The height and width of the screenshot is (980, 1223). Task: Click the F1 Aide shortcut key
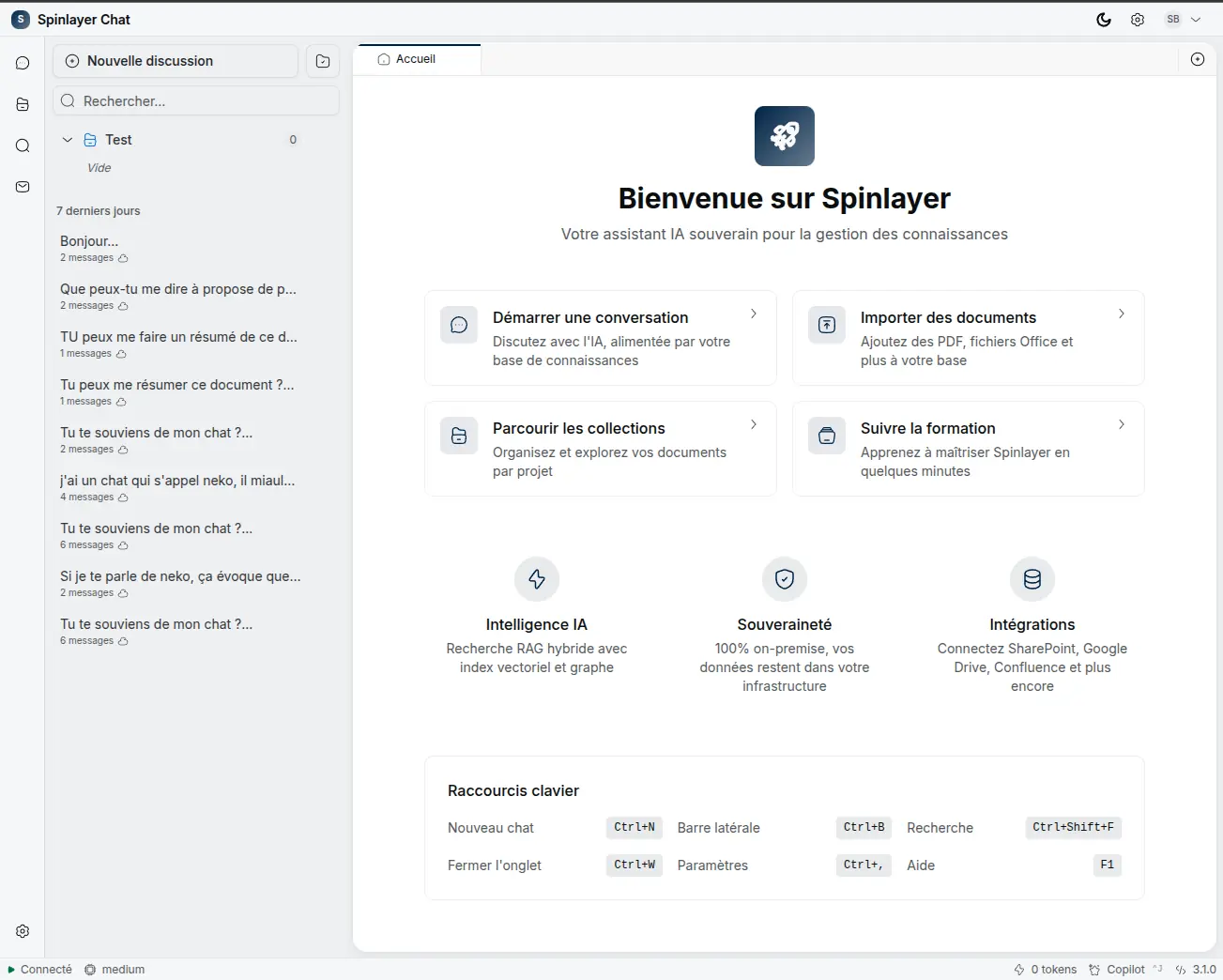point(1108,865)
